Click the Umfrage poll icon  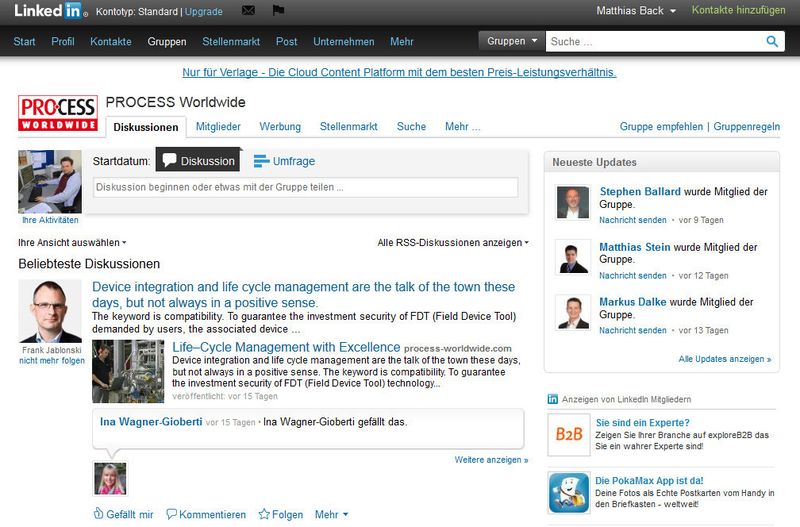(261, 161)
